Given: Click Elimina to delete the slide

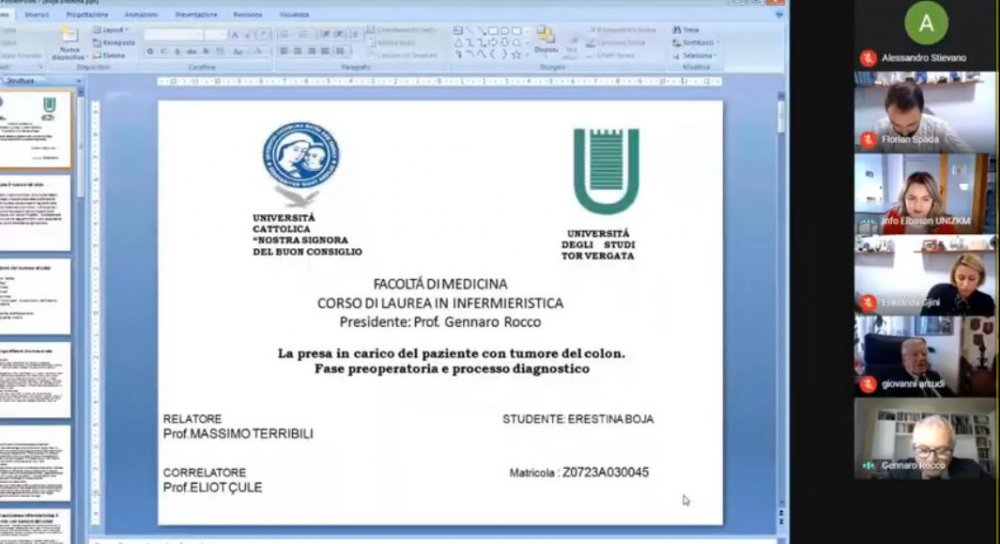Looking at the screenshot, I should tap(109, 55).
